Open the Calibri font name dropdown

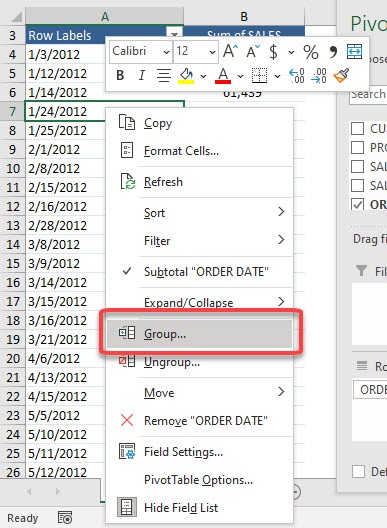coord(166,52)
